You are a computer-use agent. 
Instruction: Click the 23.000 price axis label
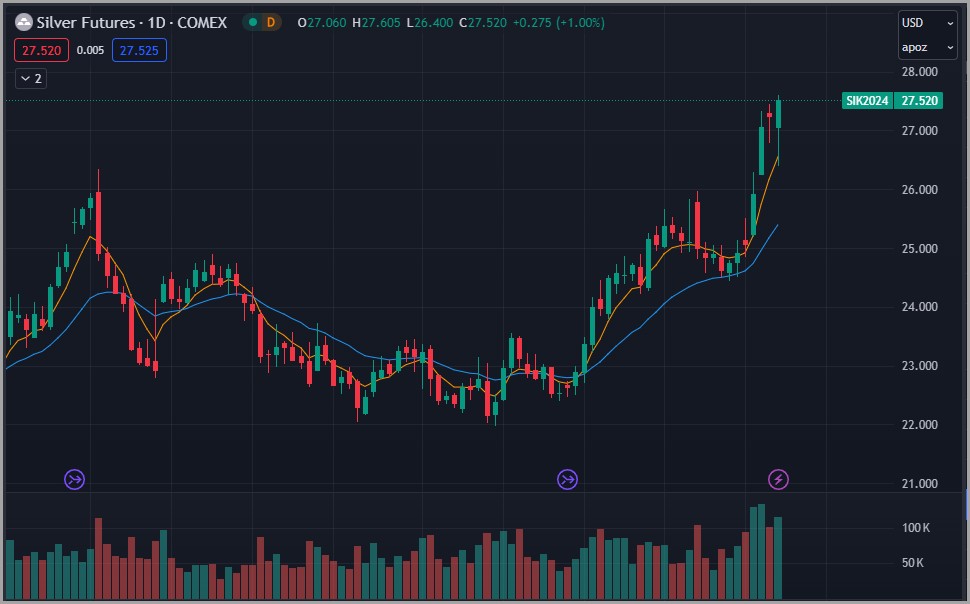pyautogui.click(x=919, y=366)
